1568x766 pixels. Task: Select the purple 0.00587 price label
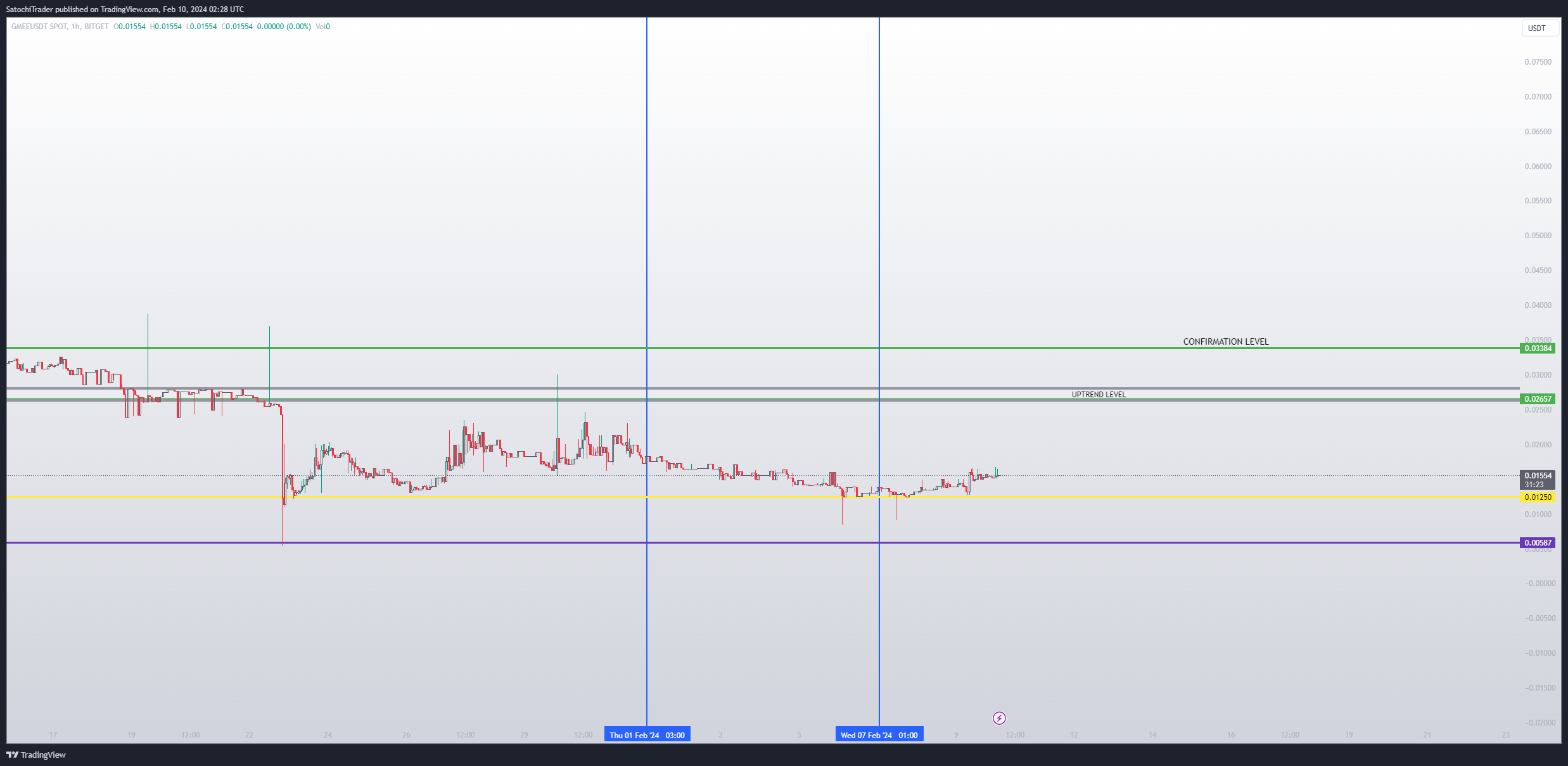[1538, 543]
